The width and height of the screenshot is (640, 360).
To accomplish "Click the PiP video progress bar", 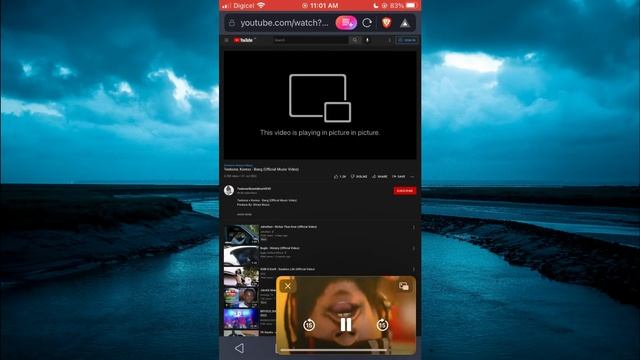I will coord(333,350).
